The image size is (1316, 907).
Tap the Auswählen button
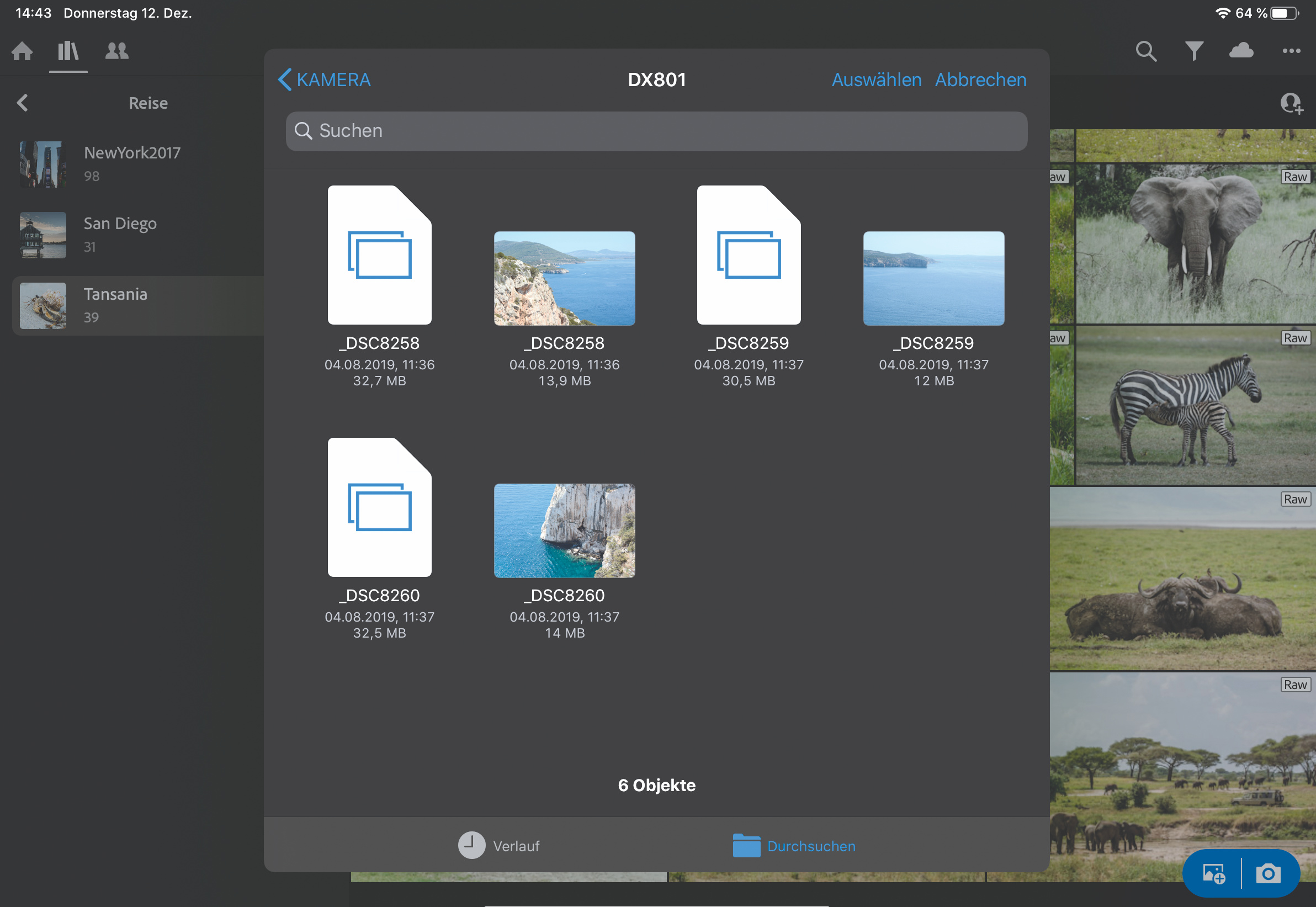(x=876, y=79)
